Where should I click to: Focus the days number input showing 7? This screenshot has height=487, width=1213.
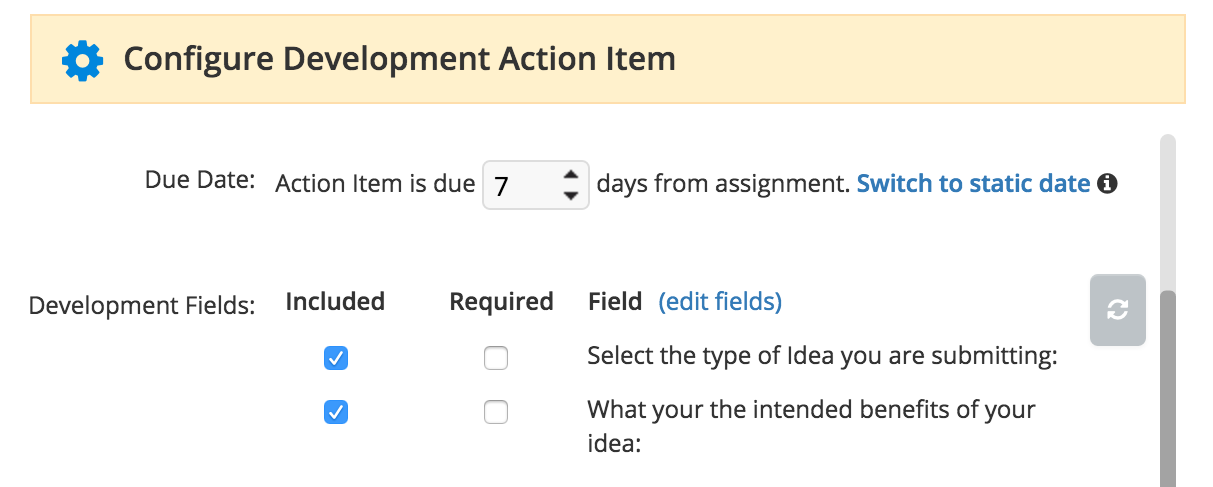click(x=536, y=185)
